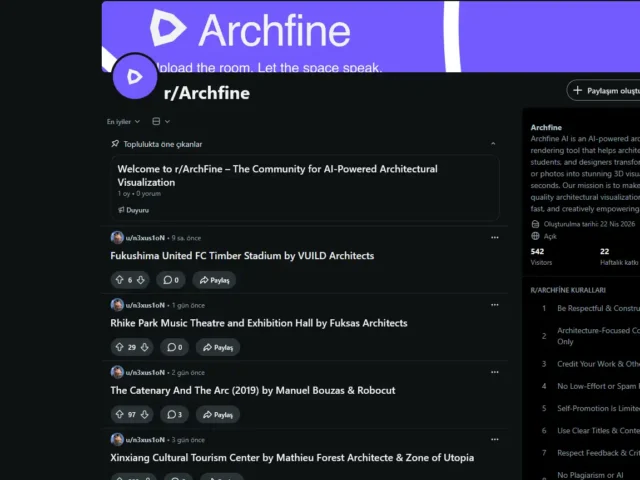Click the u/n3xus1oN avatar on the 2 gün önce post
The width and height of the screenshot is (640, 480).
tap(117, 372)
